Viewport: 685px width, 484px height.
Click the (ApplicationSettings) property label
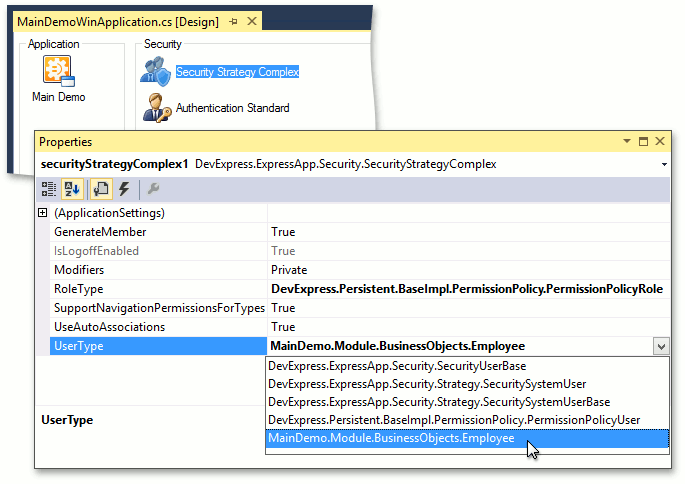point(109,213)
